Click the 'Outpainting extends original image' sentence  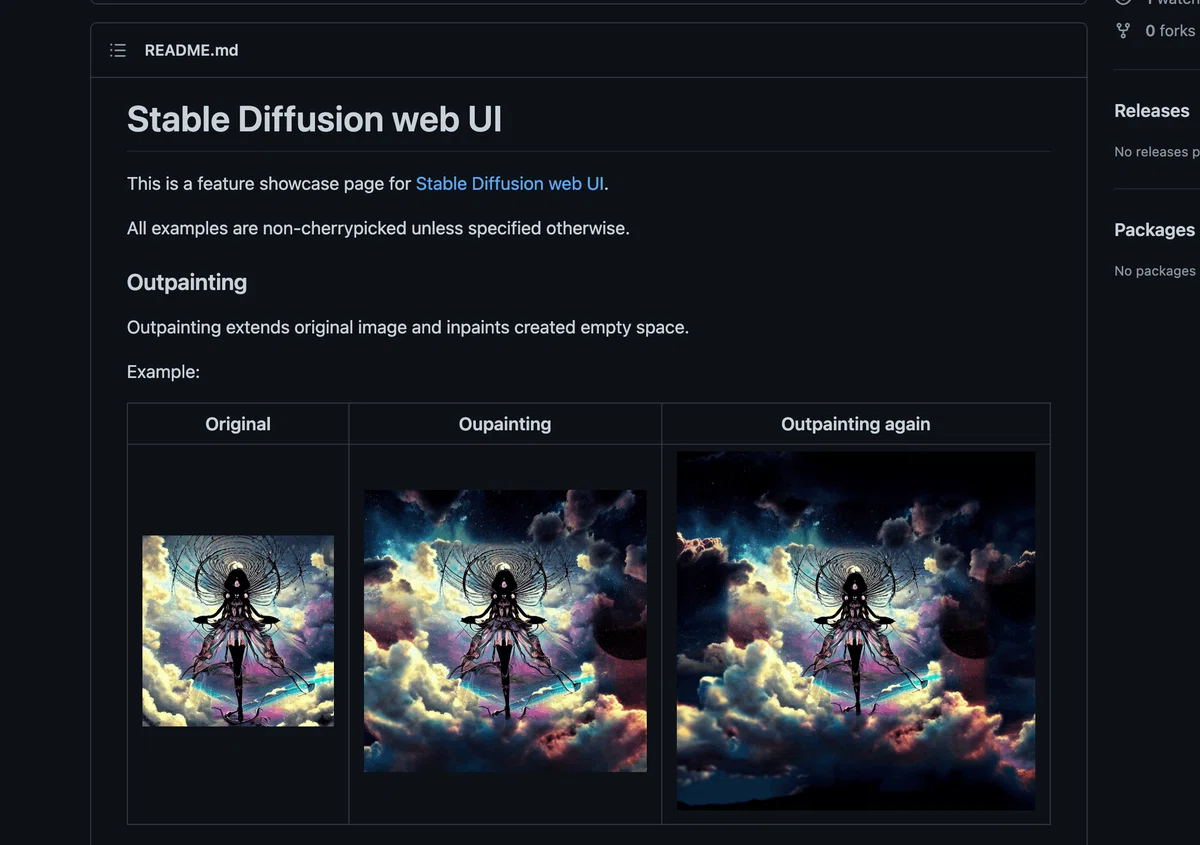point(408,328)
